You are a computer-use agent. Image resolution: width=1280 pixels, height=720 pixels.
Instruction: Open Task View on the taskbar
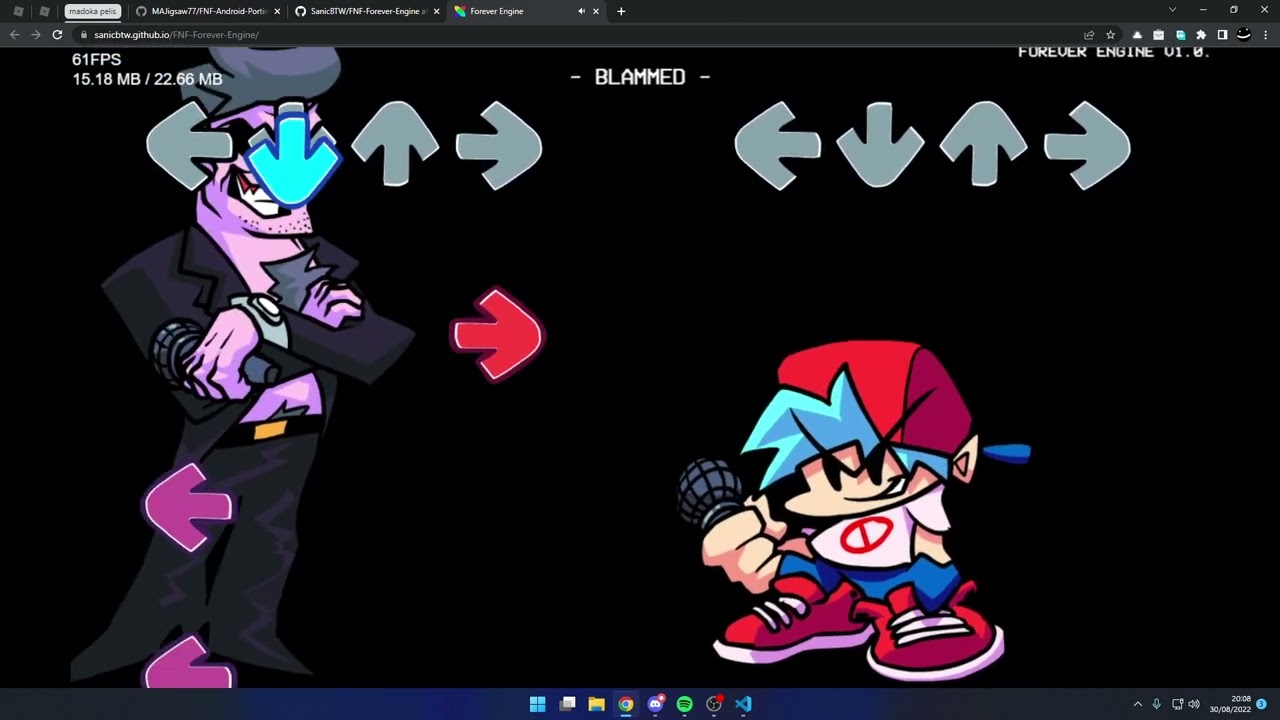coord(567,704)
